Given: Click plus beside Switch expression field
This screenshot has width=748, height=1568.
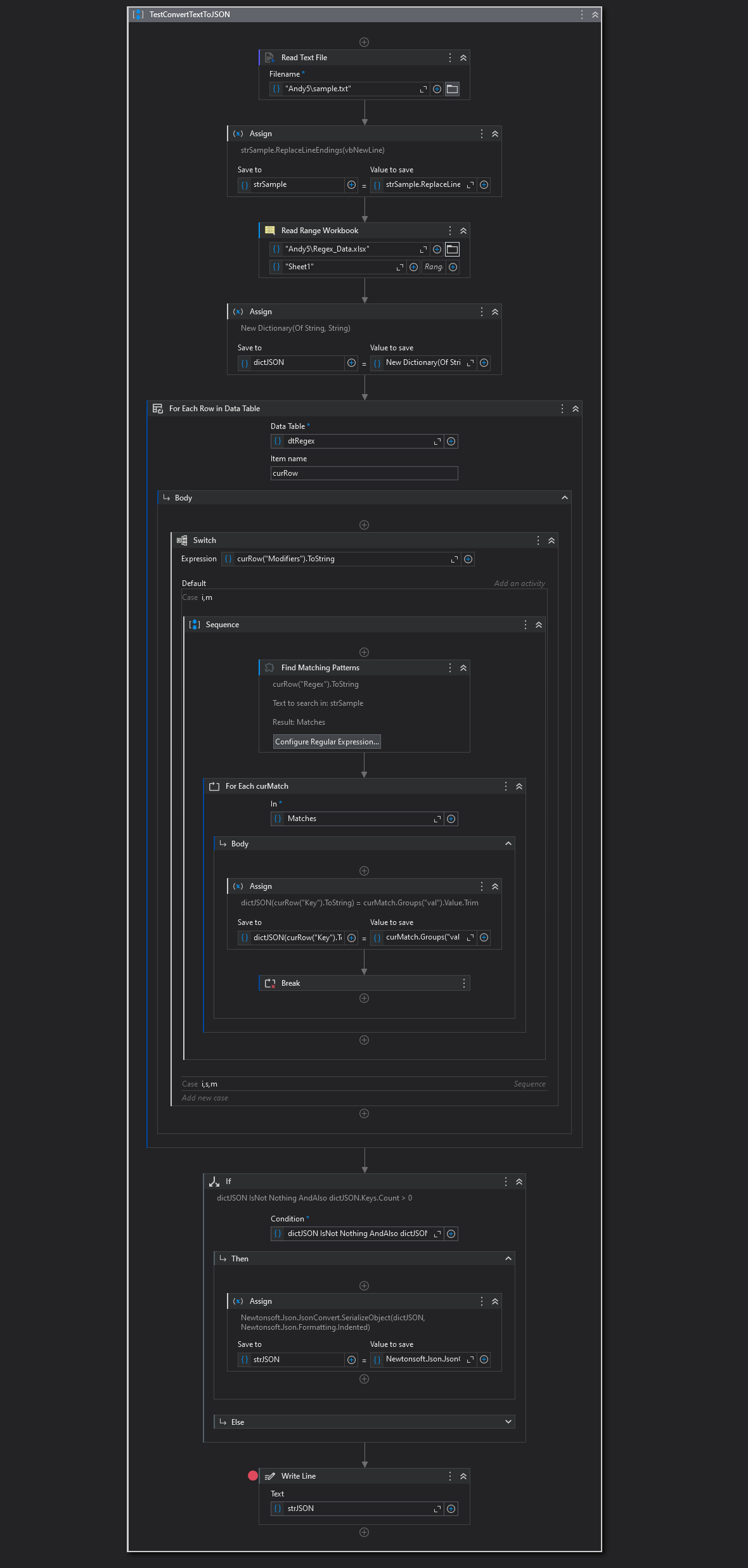Looking at the screenshot, I should (x=468, y=559).
